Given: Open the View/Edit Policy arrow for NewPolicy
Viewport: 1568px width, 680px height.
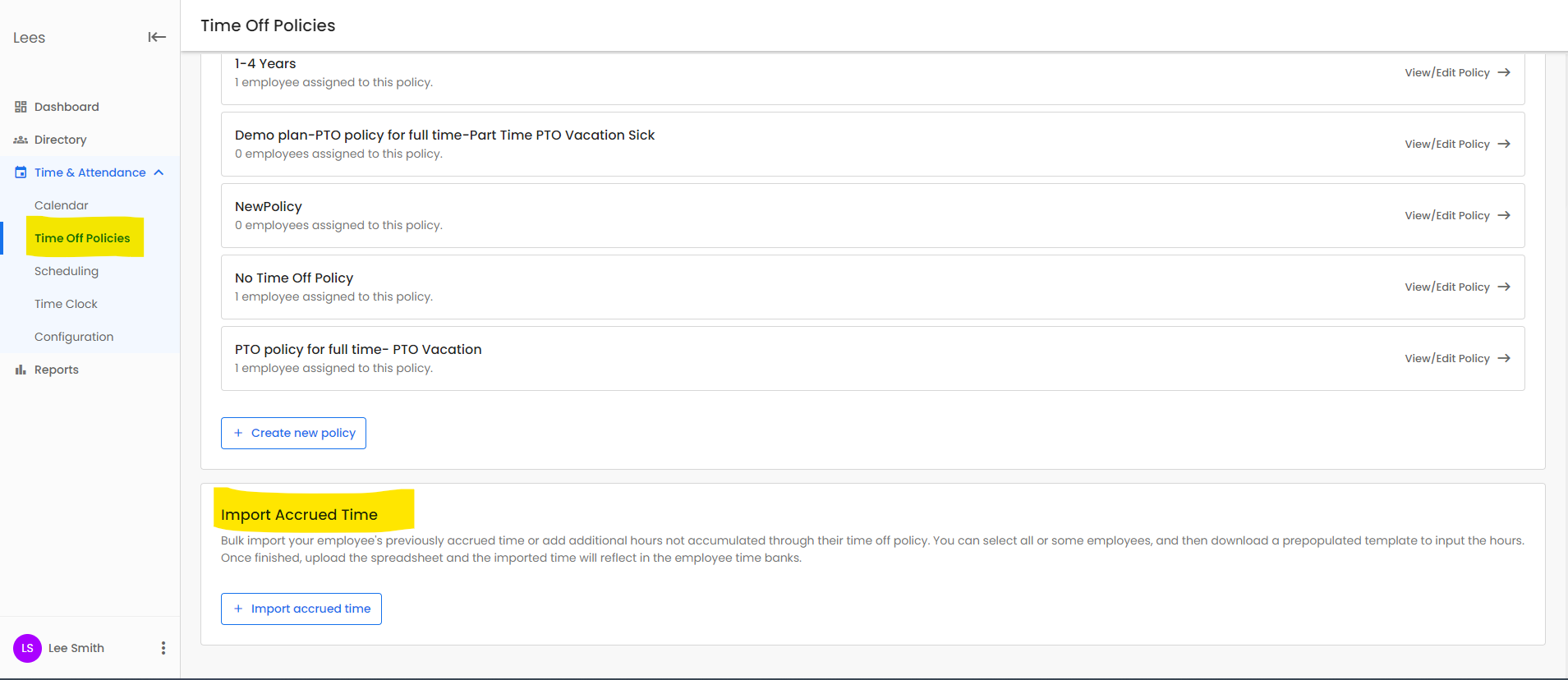Looking at the screenshot, I should point(1505,215).
